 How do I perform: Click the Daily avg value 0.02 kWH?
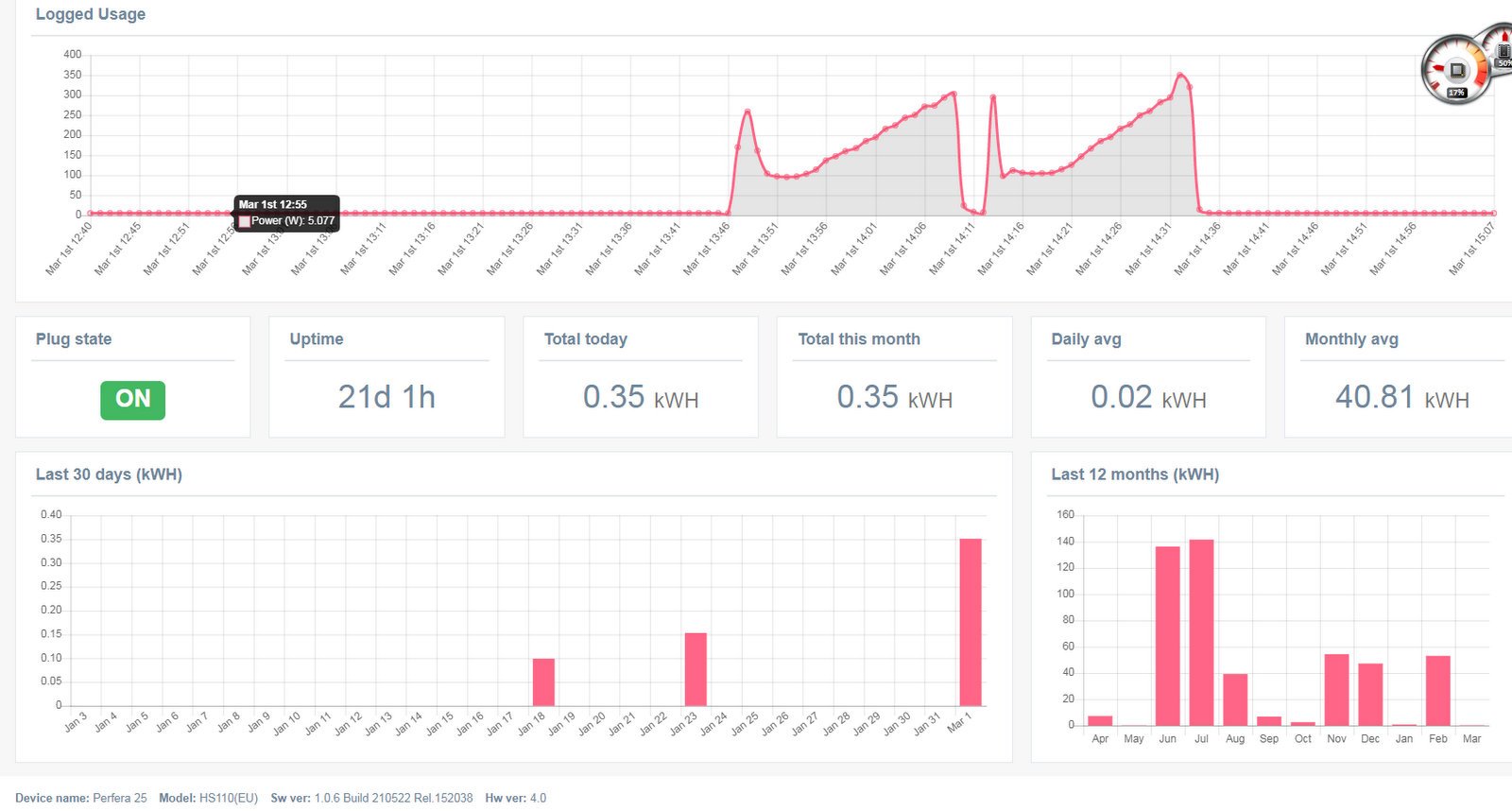[x=1148, y=397]
